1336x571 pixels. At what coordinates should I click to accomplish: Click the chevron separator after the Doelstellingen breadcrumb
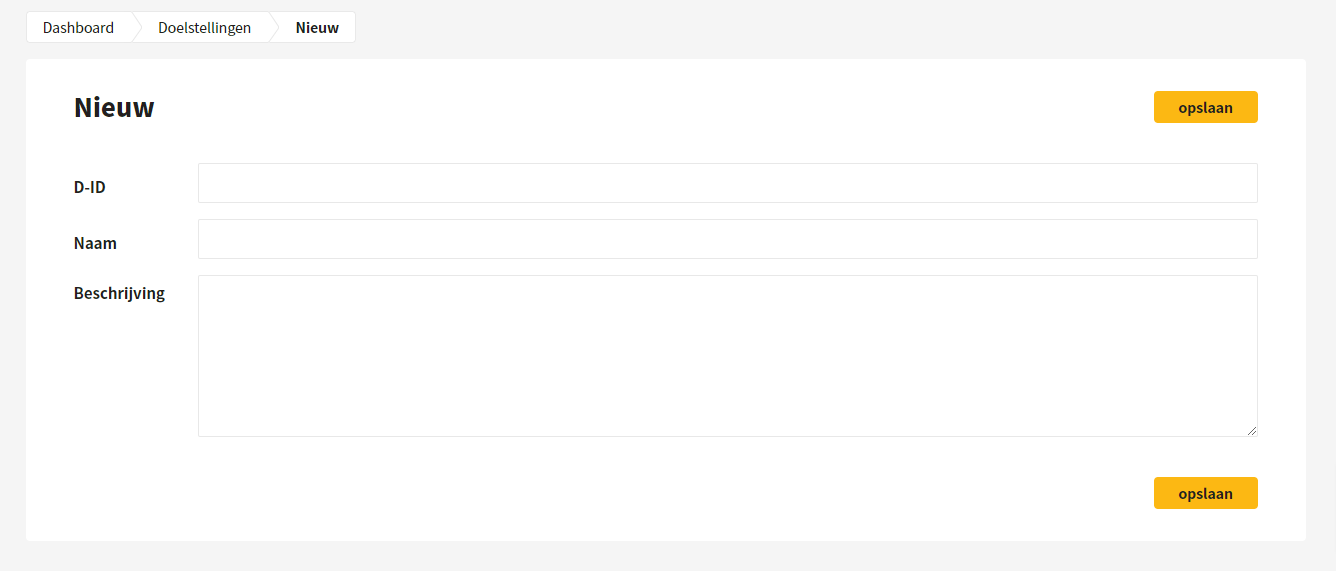point(273,28)
